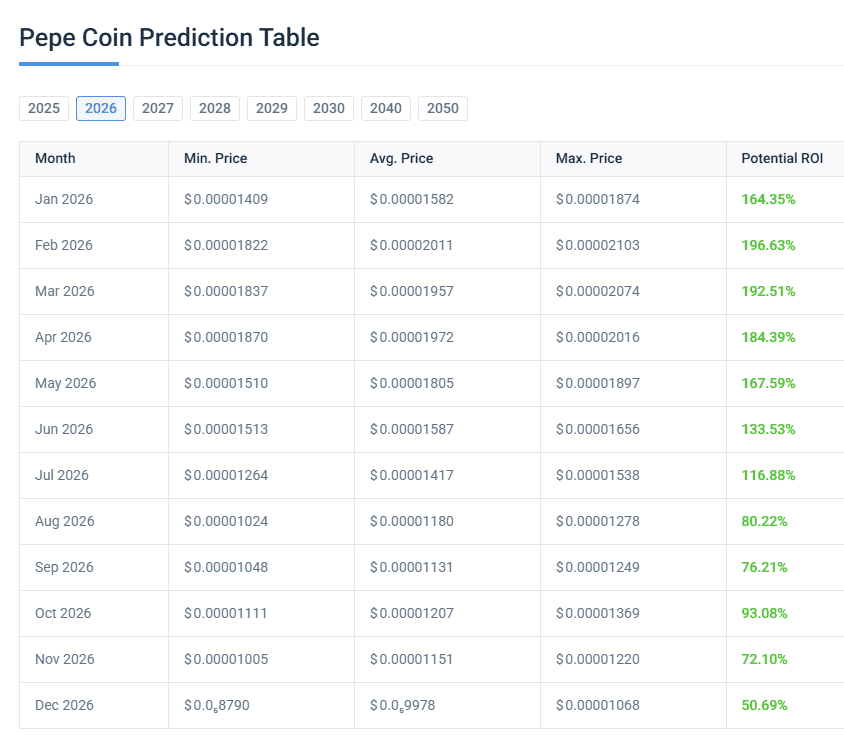
Task: Click the Month column header
Action: [55, 158]
